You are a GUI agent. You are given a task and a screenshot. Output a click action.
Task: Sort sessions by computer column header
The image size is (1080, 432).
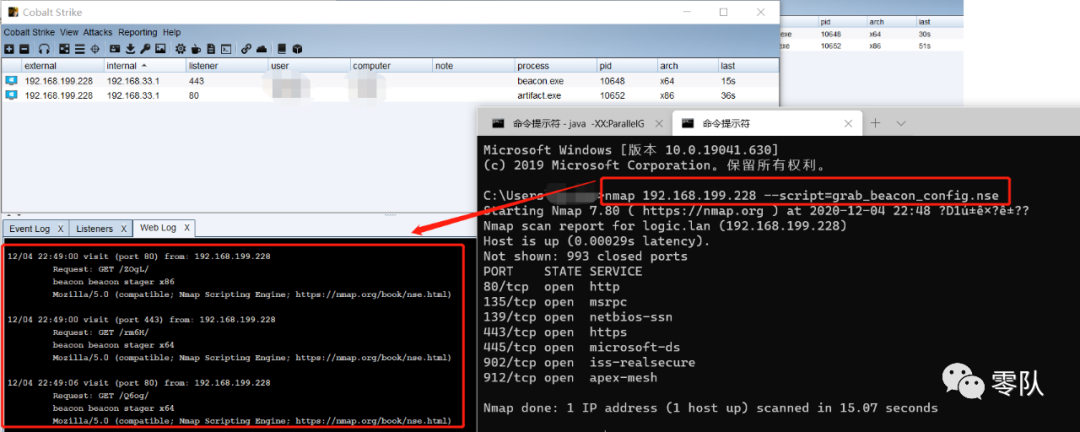[391, 66]
